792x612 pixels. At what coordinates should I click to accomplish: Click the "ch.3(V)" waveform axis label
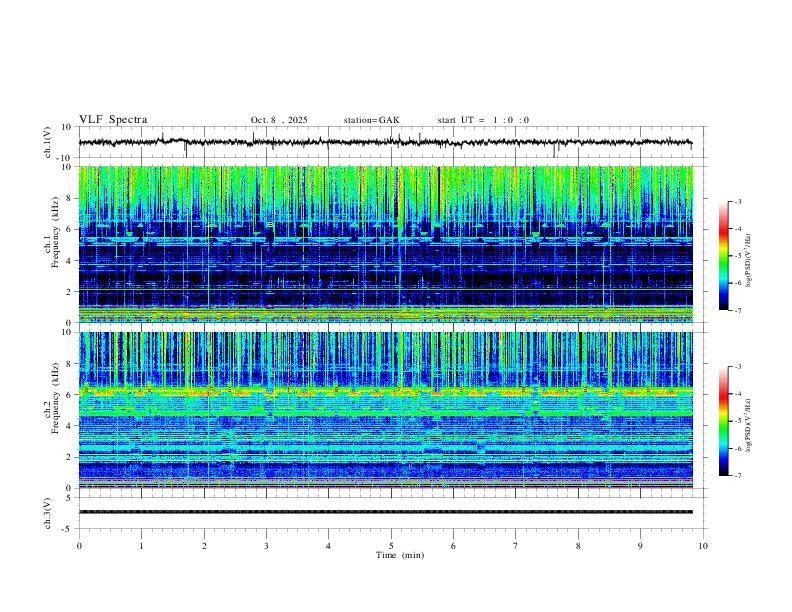(x=48, y=514)
